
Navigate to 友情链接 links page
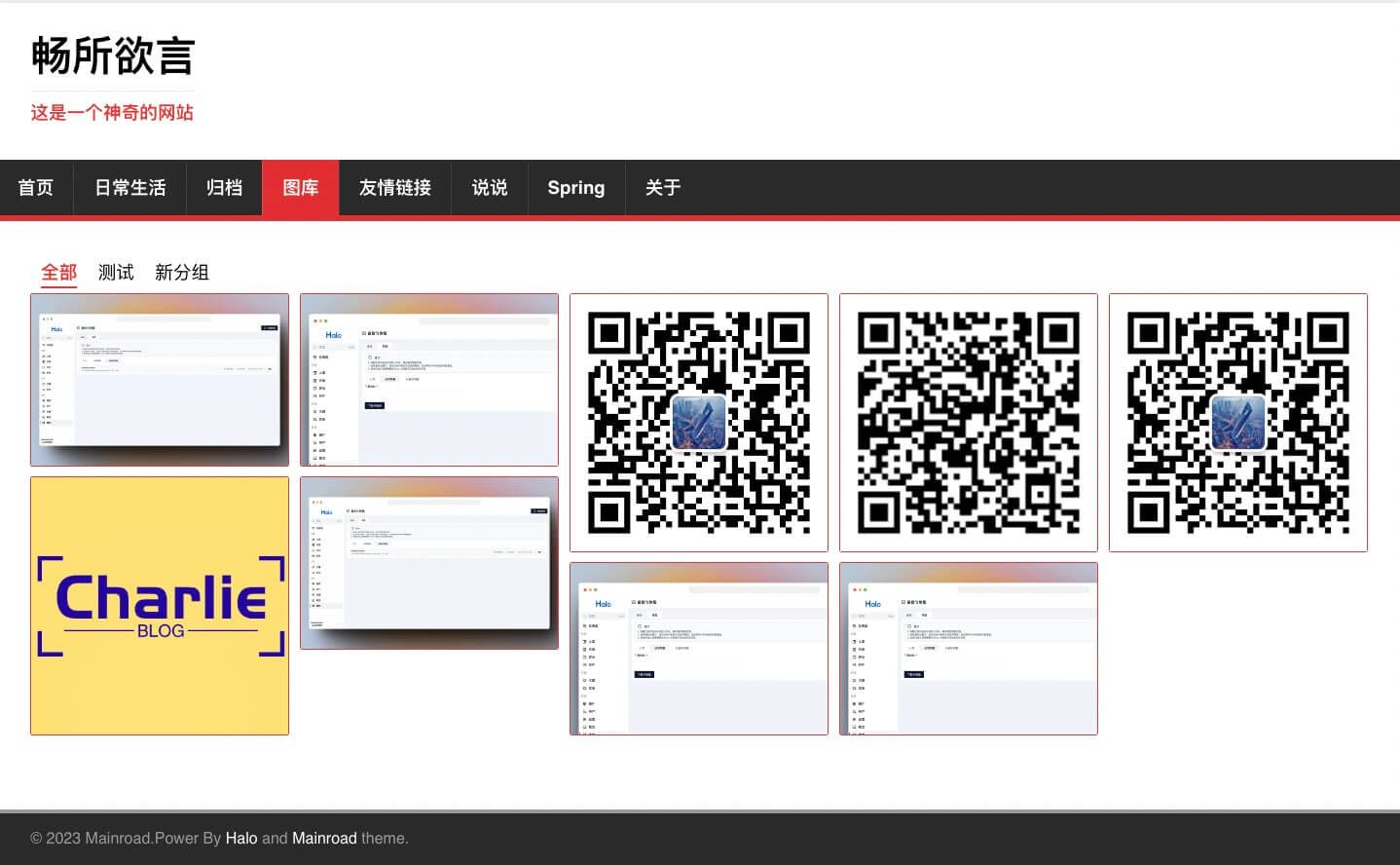[x=394, y=188]
